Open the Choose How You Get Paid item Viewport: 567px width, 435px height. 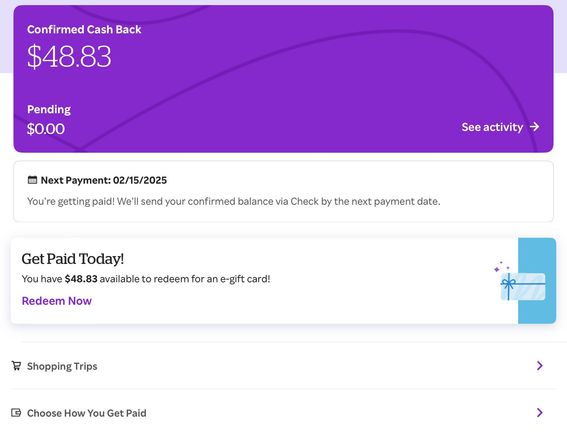click(x=283, y=413)
